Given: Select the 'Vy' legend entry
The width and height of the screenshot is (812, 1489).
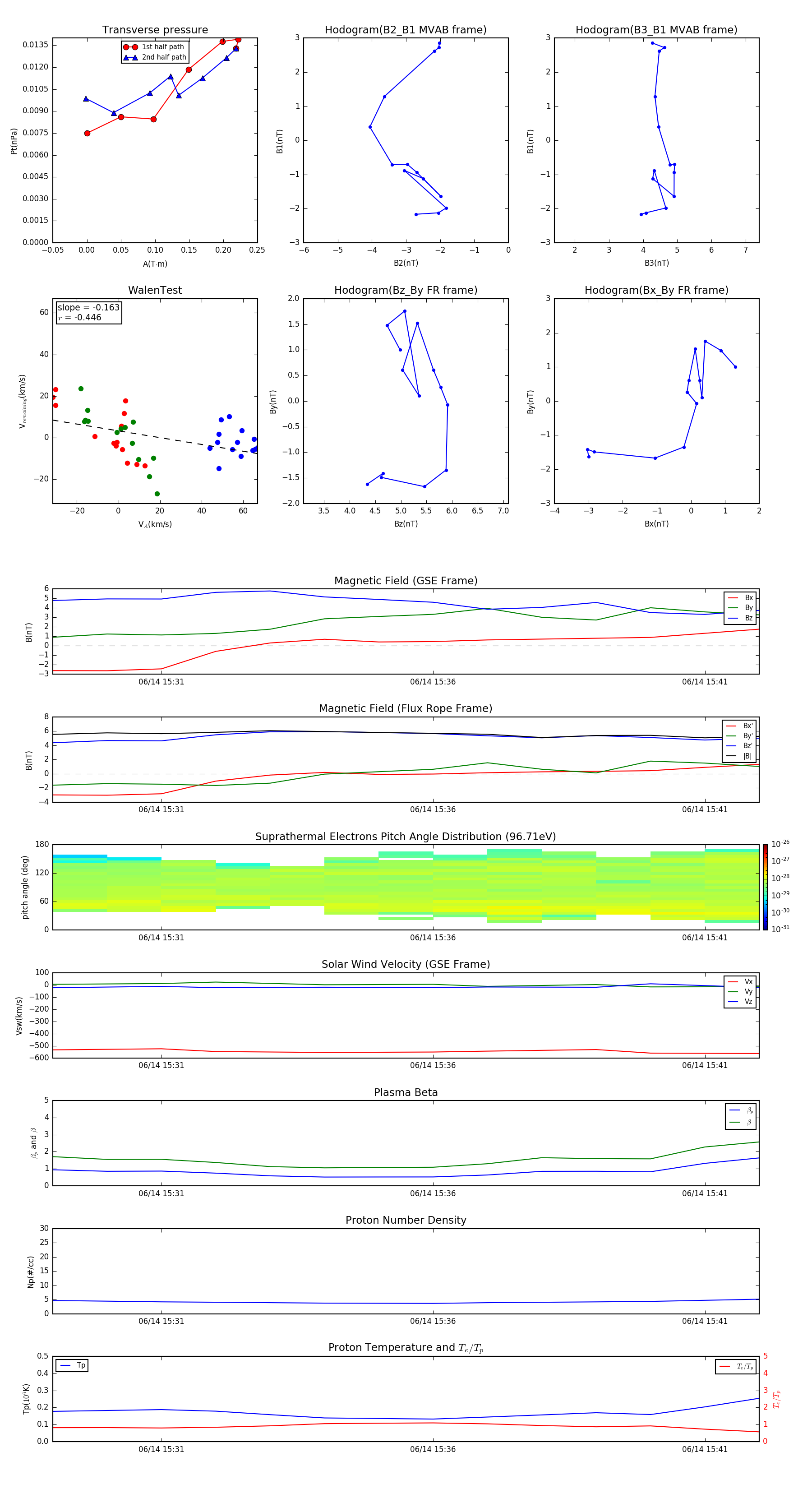Looking at the screenshot, I should coord(741,992).
